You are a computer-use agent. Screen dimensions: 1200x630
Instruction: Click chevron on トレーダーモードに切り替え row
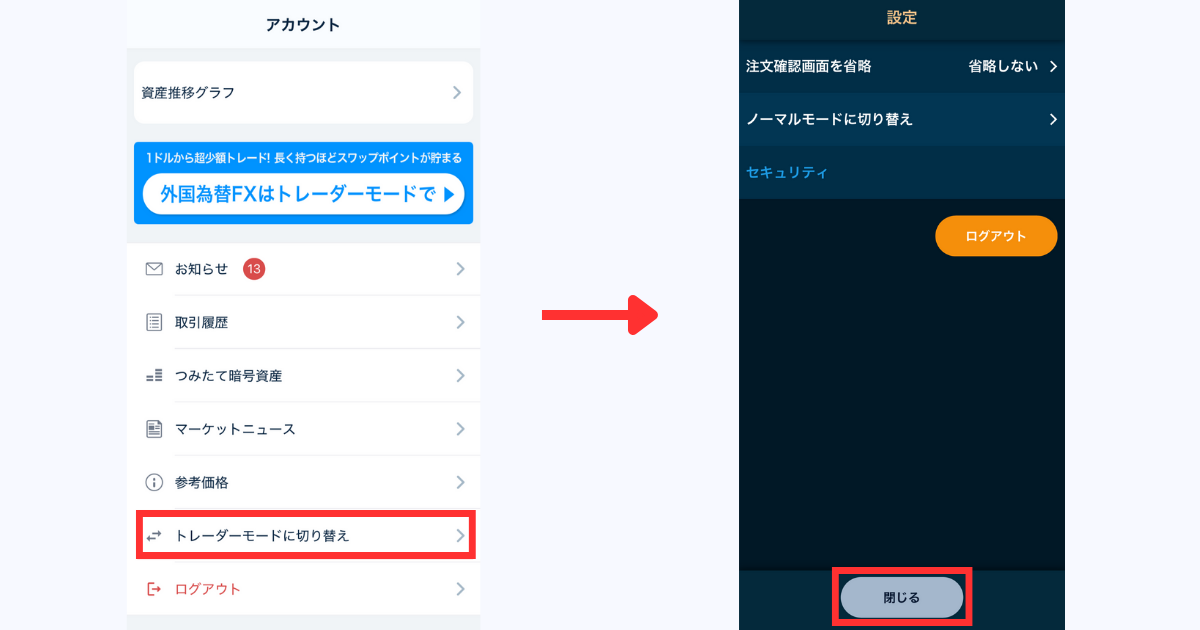pyautogui.click(x=460, y=536)
